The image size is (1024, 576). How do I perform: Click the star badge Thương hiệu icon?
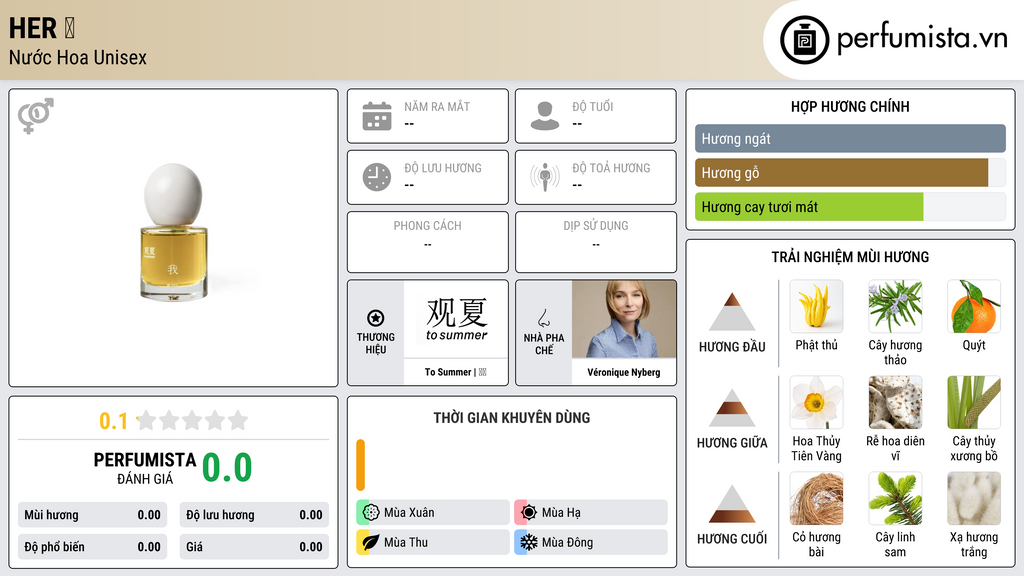click(376, 318)
